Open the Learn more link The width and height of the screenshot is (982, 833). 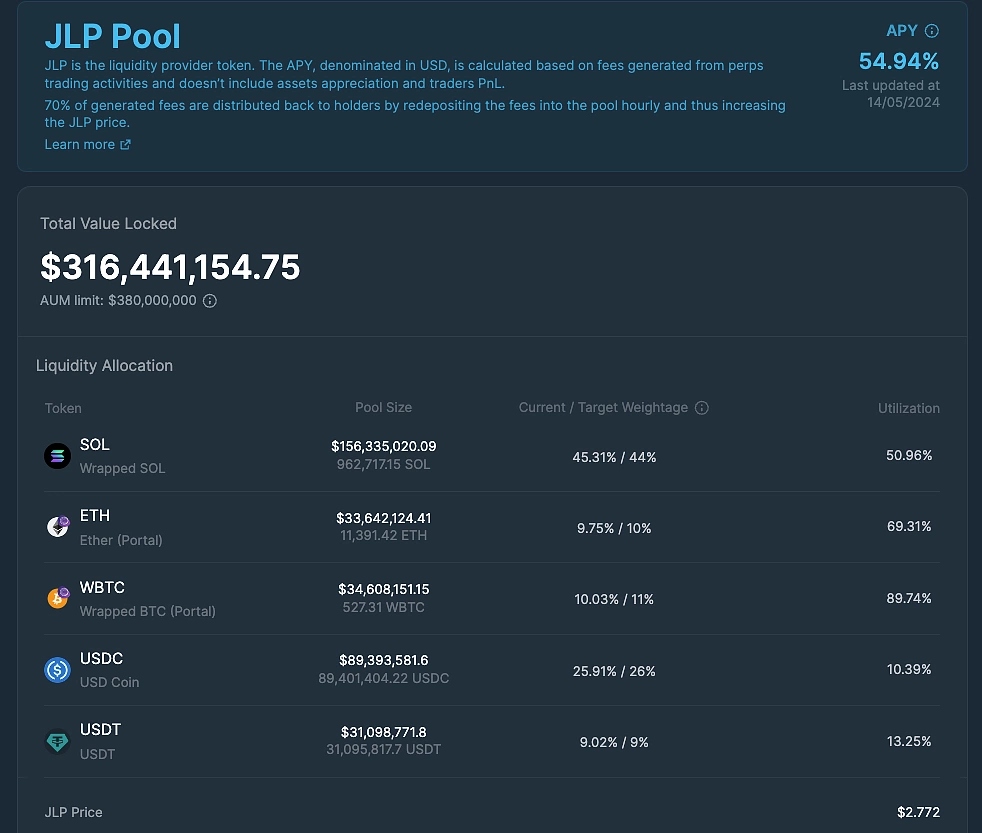(x=80, y=145)
